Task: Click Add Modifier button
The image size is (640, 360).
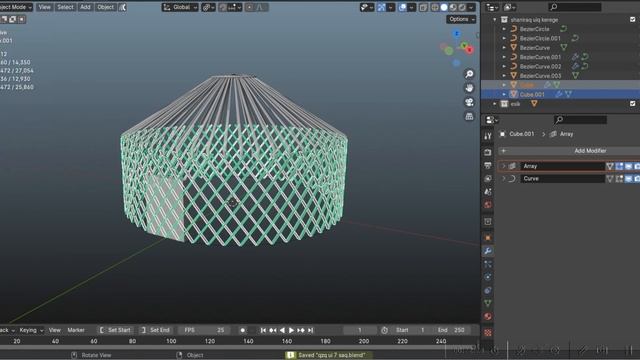Action: pyautogui.click(x=569, y=151)
